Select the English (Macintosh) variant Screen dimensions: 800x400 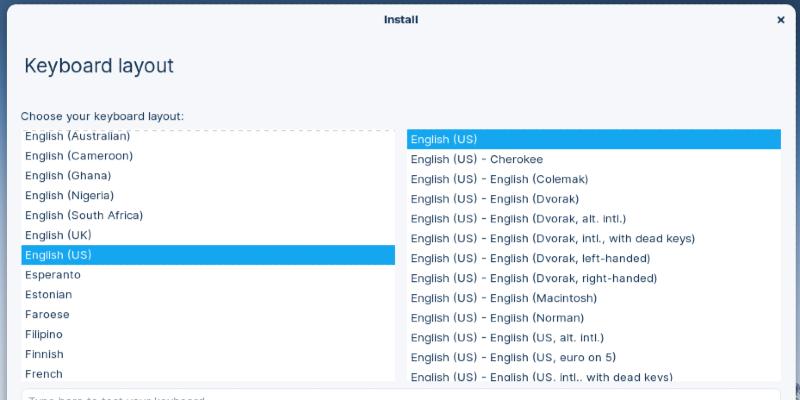(x=504, y=298)
